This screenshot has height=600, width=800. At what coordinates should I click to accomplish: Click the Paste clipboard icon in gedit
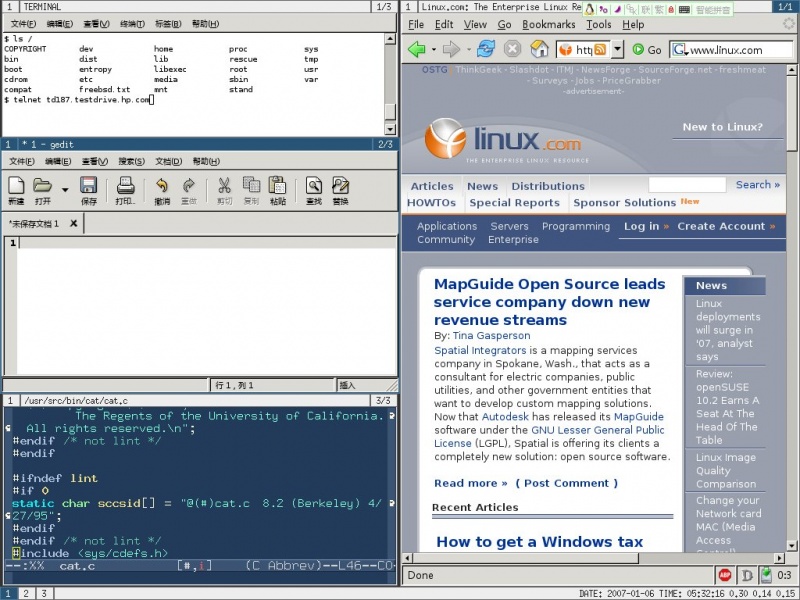tap(278, 186)
